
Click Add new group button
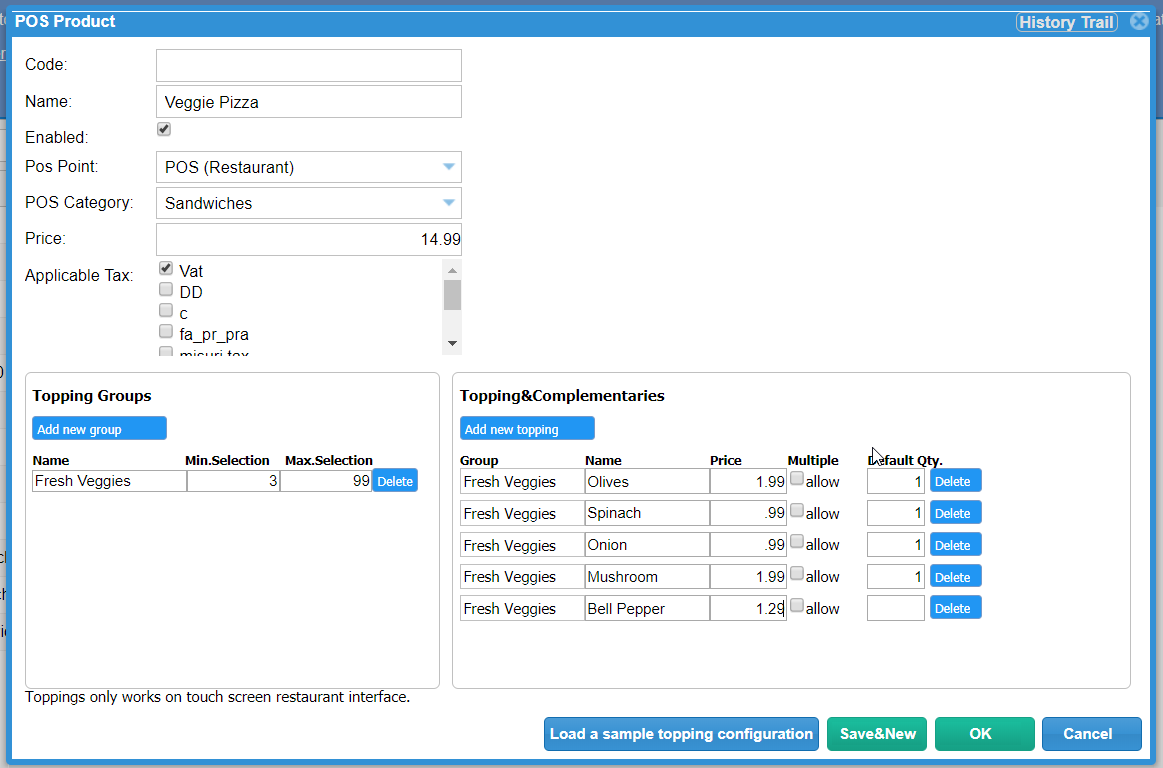coord(99,429)
